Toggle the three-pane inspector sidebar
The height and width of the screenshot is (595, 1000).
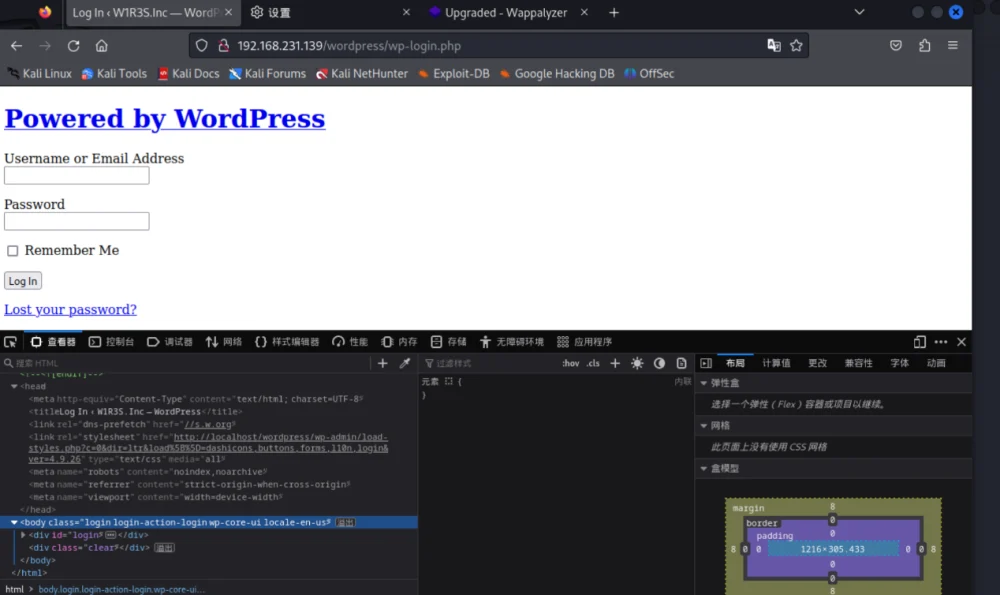(706, 363)
